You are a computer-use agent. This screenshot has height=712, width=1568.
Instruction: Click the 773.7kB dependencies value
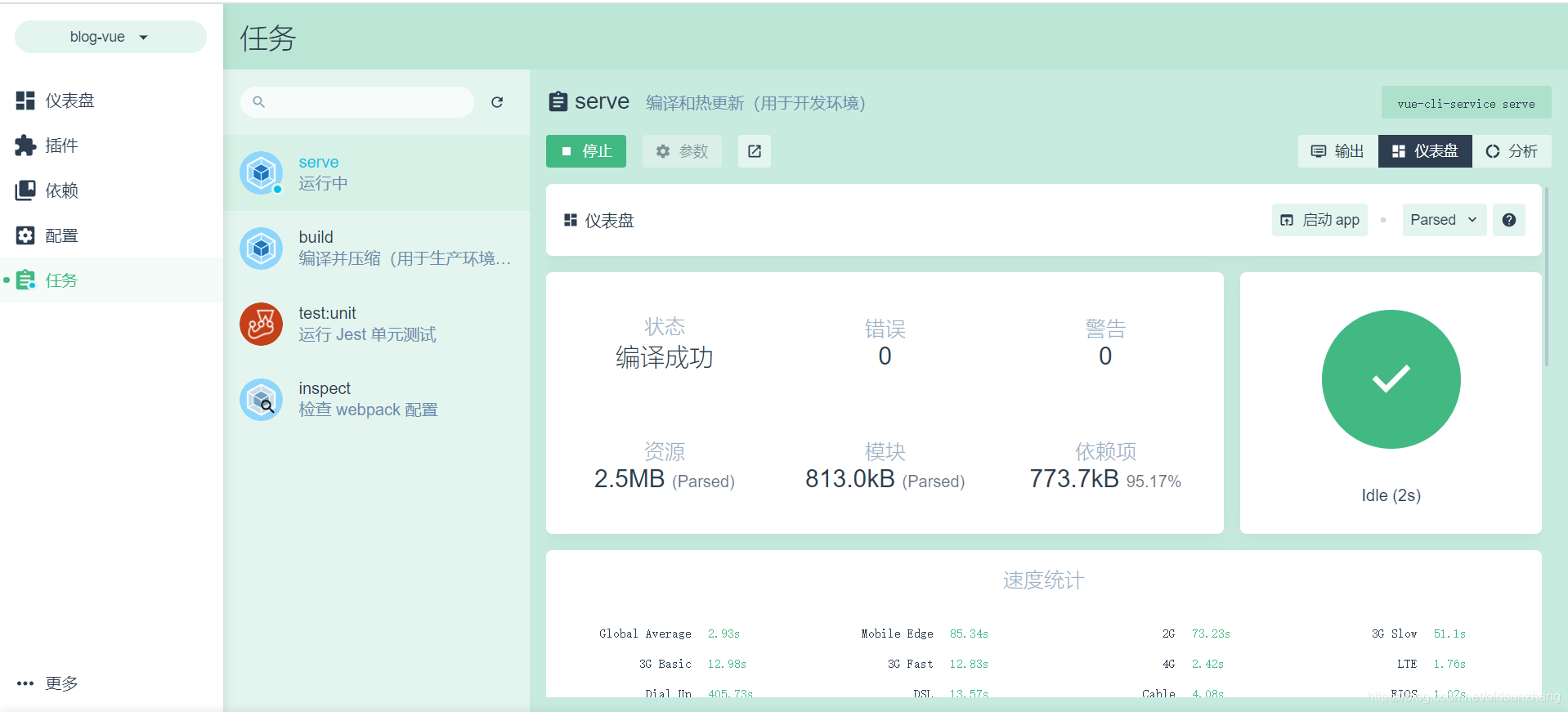click(1073, 479)
